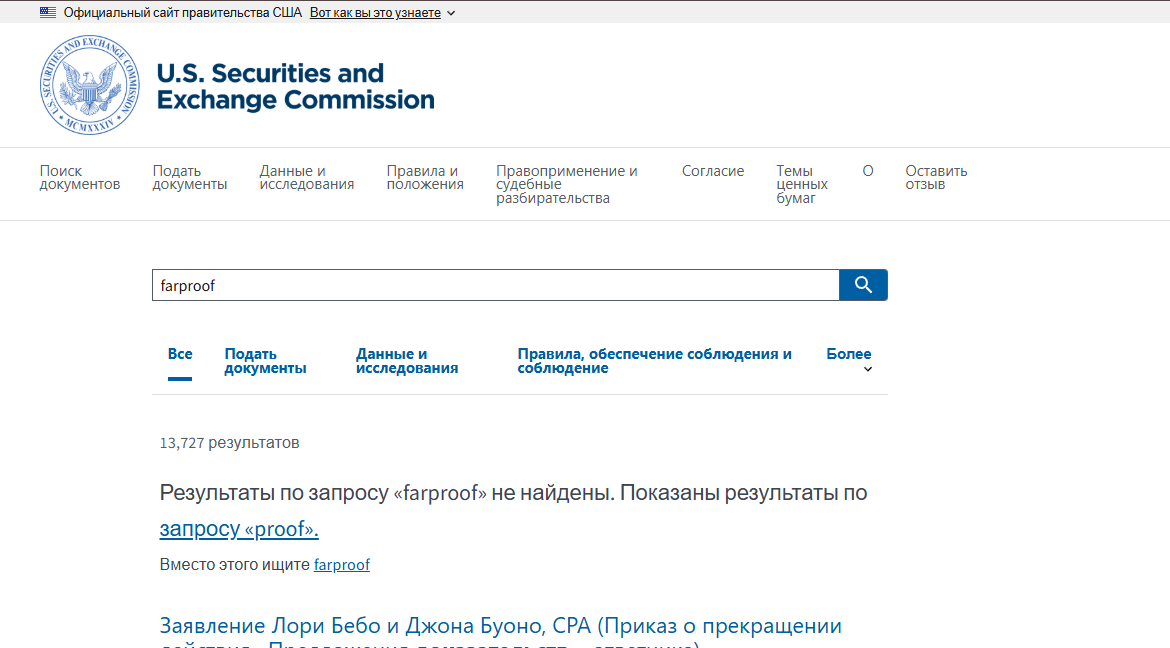Open "Темы ценных бумаг" menu item
The width and height of the screenshot is (1170, 648).
click(802, 185)
